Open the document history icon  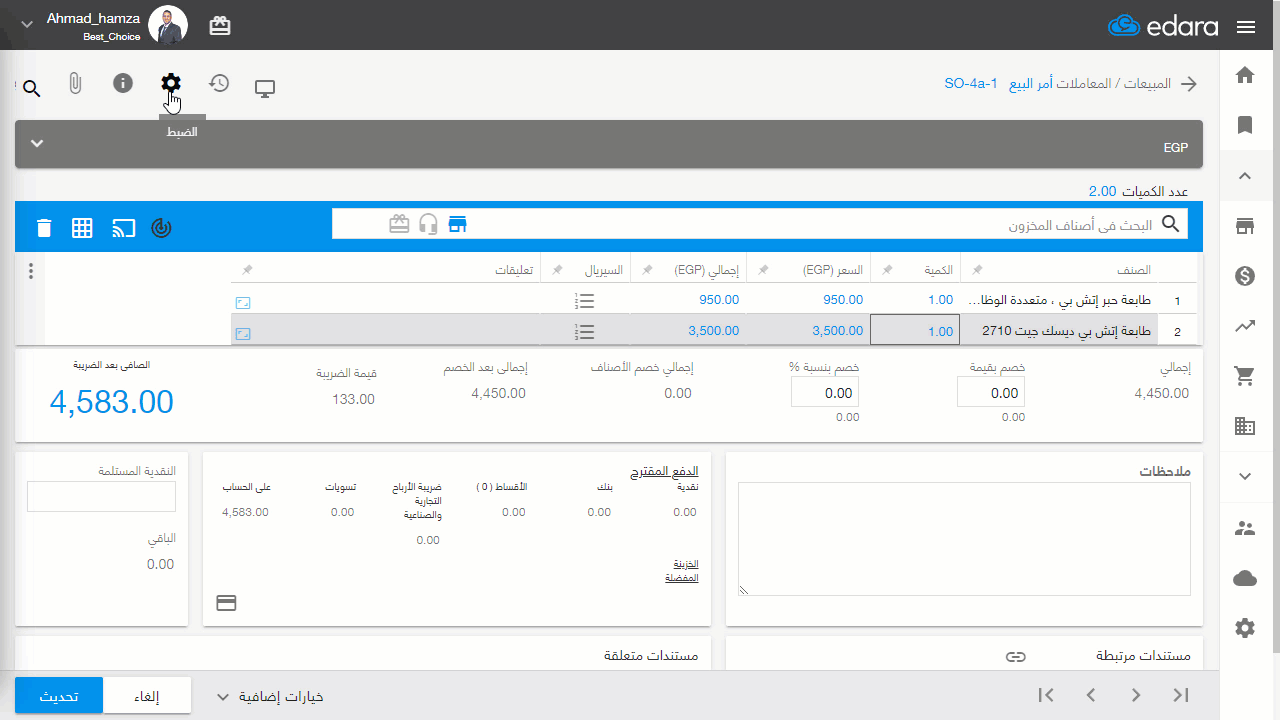[219, 83]
